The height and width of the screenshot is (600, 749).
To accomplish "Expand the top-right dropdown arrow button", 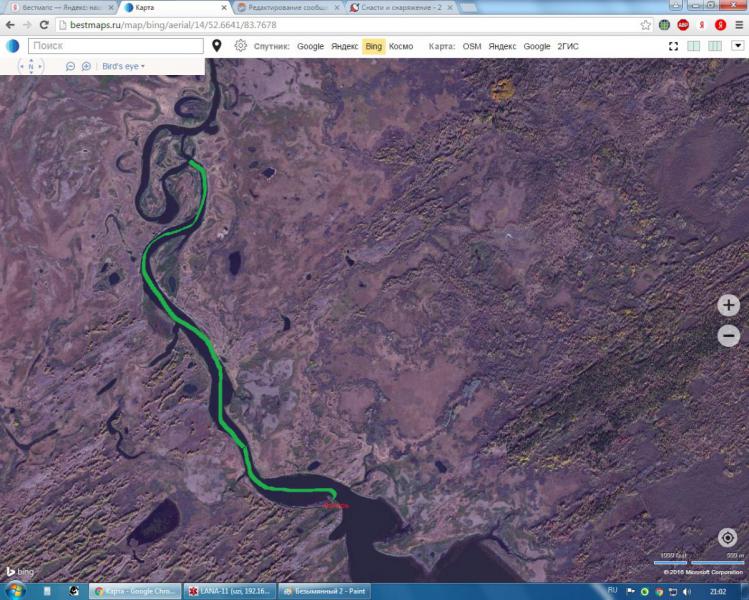I will pos(737,45).
